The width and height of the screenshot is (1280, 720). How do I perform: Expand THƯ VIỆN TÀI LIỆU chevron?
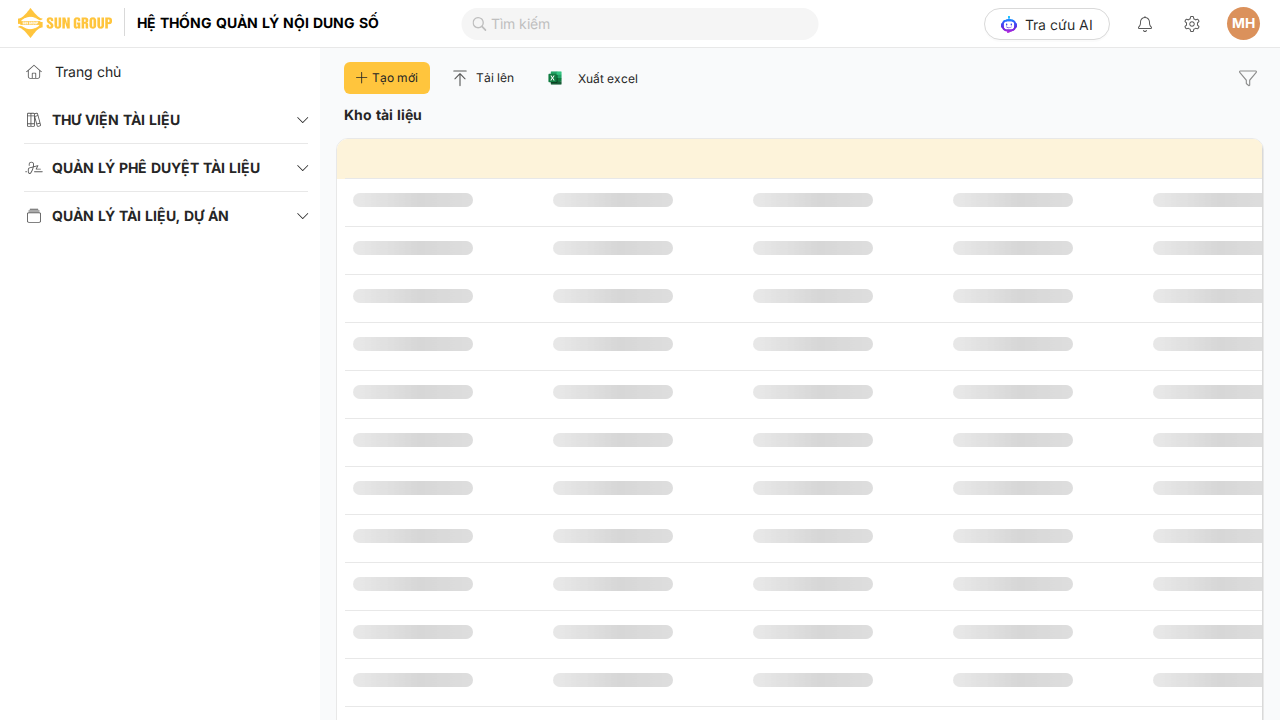[303, 120]
